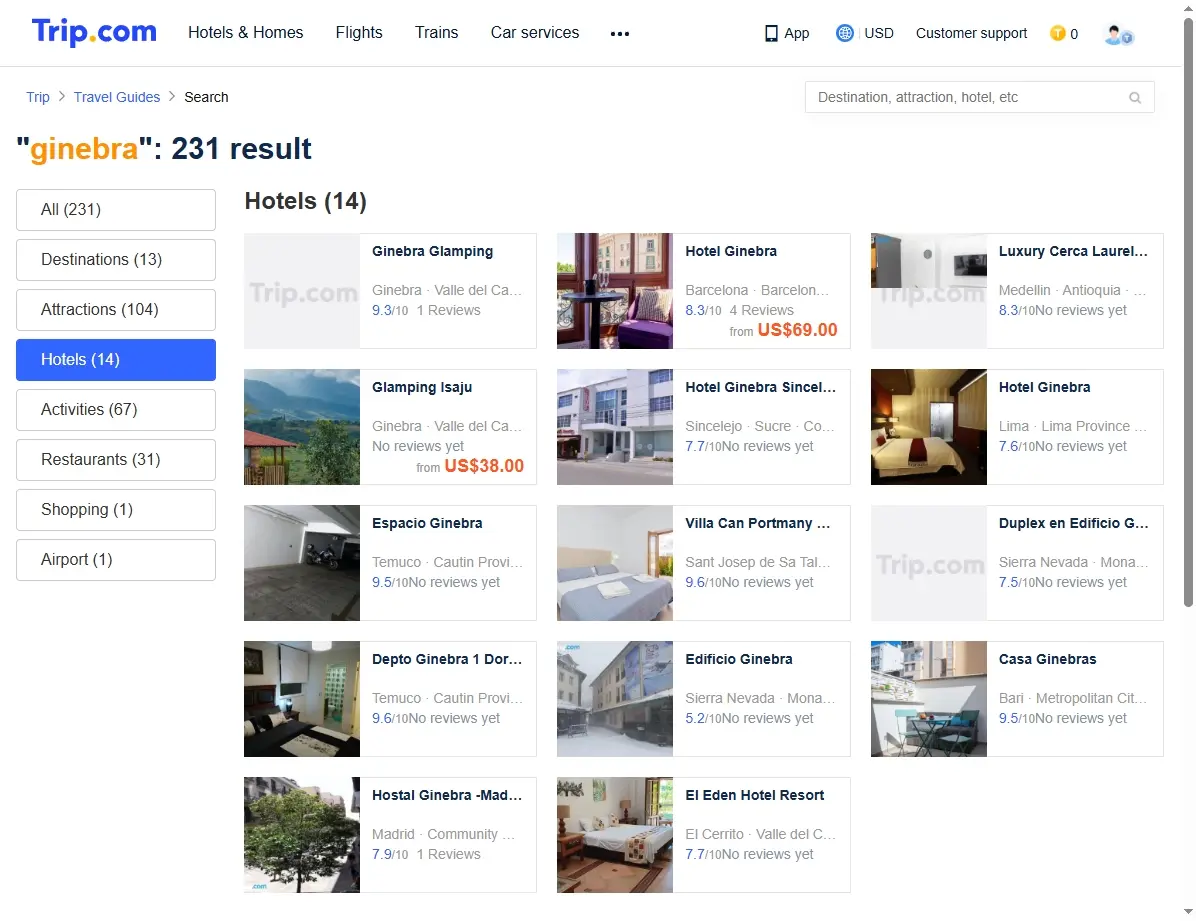Click the App phone icon

(771, 34)
